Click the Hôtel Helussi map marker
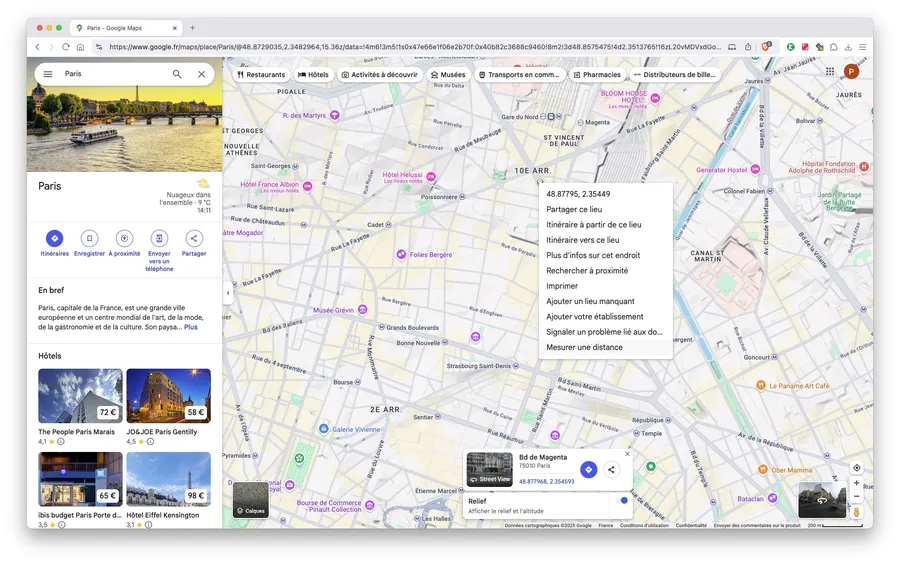This screenshot has width=900, height=564. [431, 177]
